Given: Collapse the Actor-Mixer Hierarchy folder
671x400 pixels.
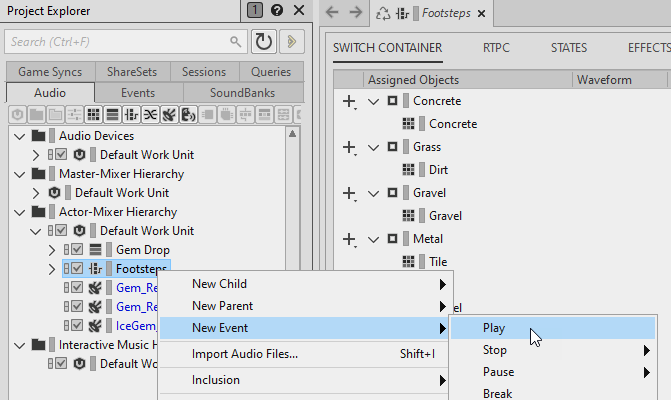Looking at the screenshot, I should (x=20, y=211).
